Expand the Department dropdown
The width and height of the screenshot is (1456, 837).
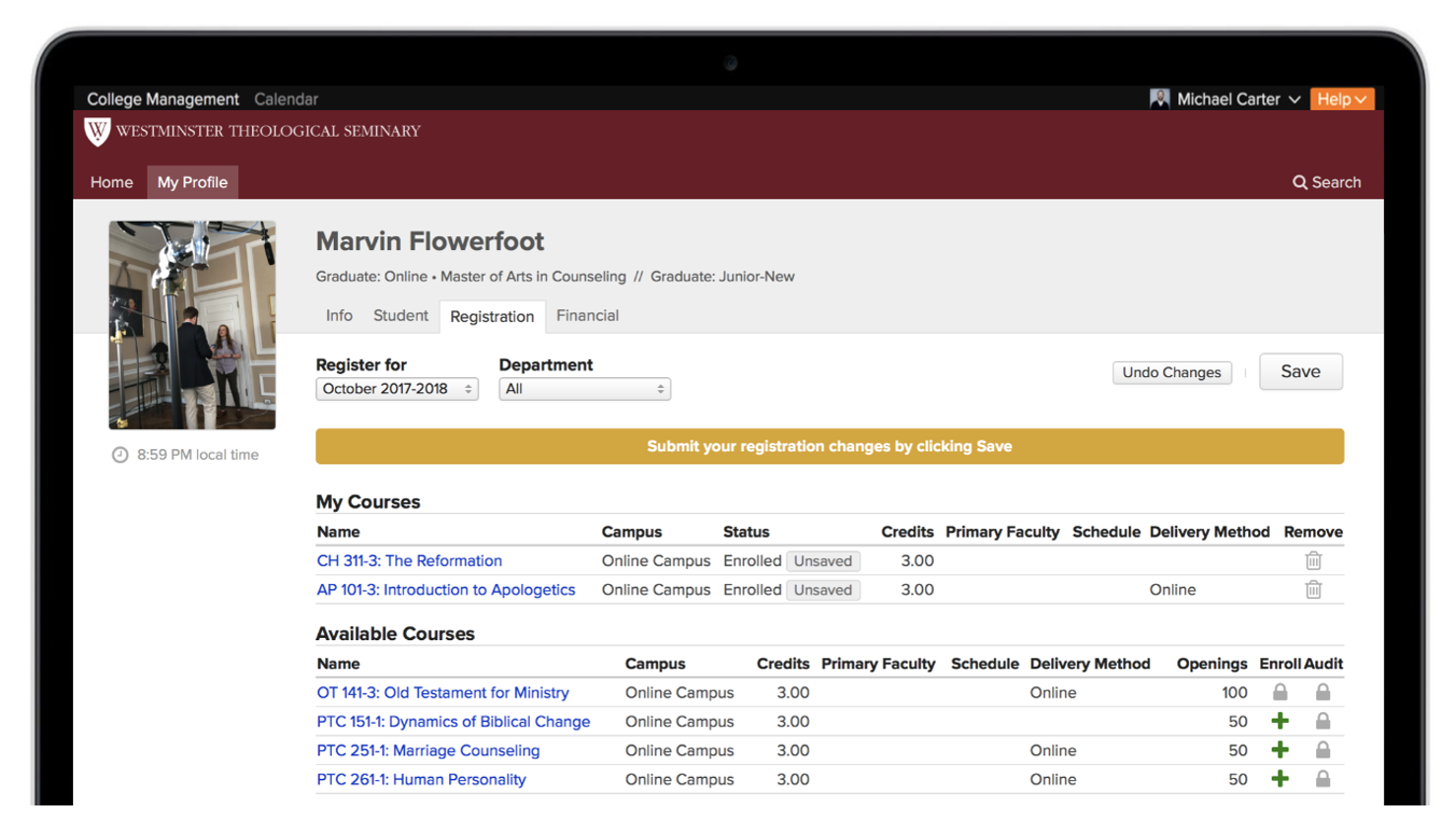tap(584, 389)
